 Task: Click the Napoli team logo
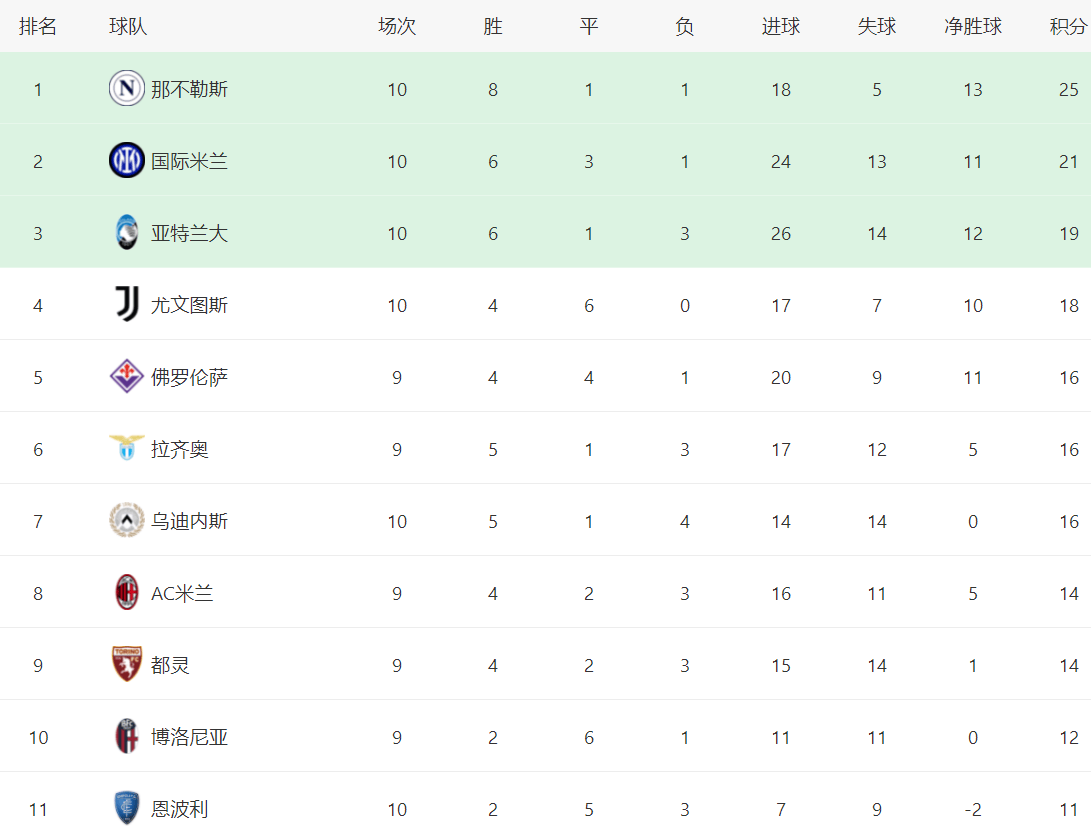(x=127, y=88)
